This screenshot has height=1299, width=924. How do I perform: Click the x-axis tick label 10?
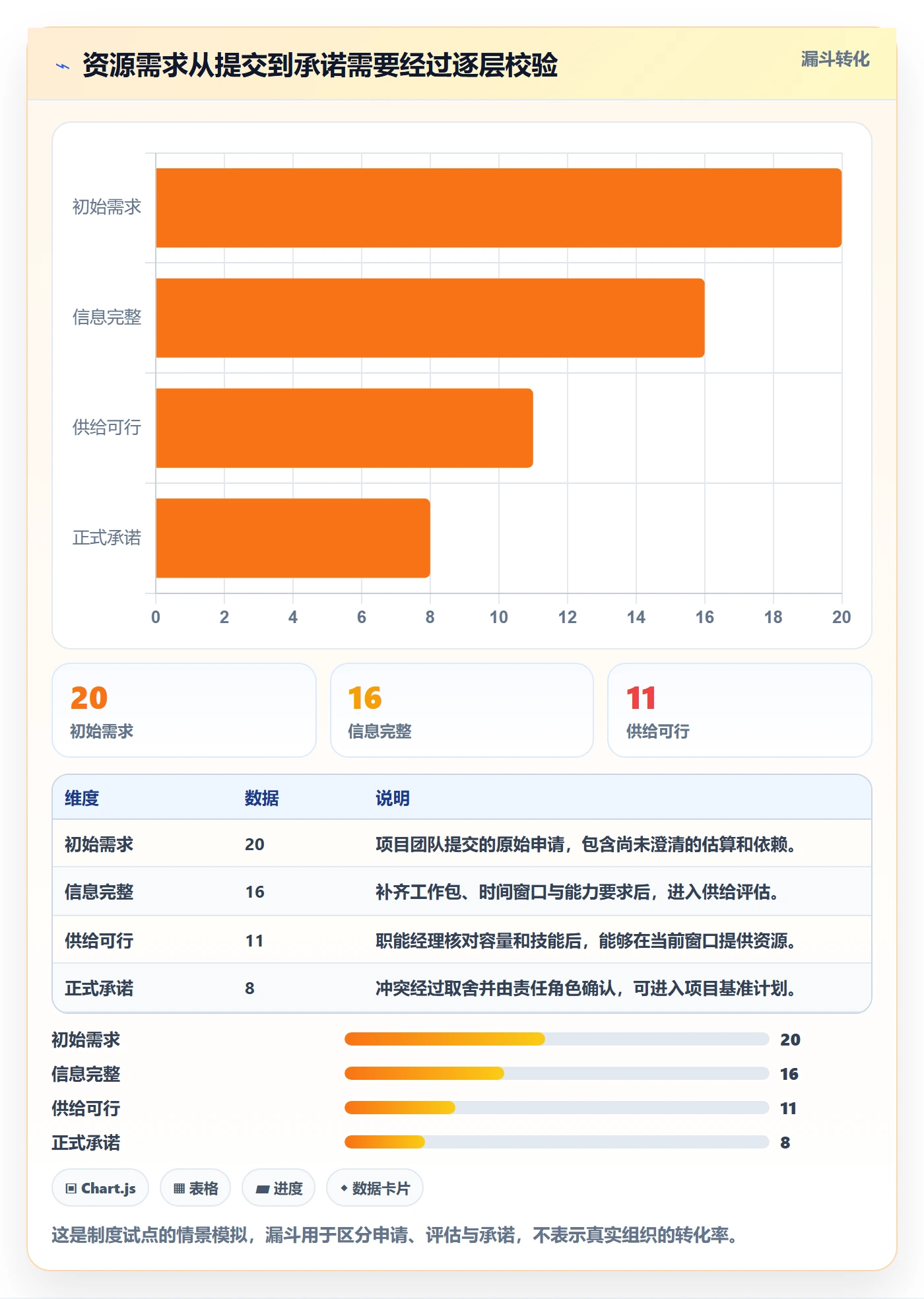[498, 617]
